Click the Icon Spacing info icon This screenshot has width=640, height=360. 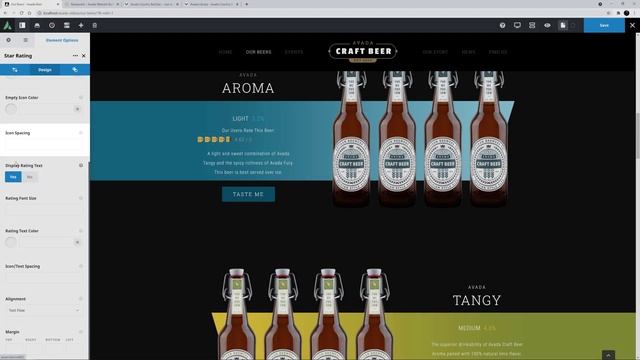(x=81, y=133)
